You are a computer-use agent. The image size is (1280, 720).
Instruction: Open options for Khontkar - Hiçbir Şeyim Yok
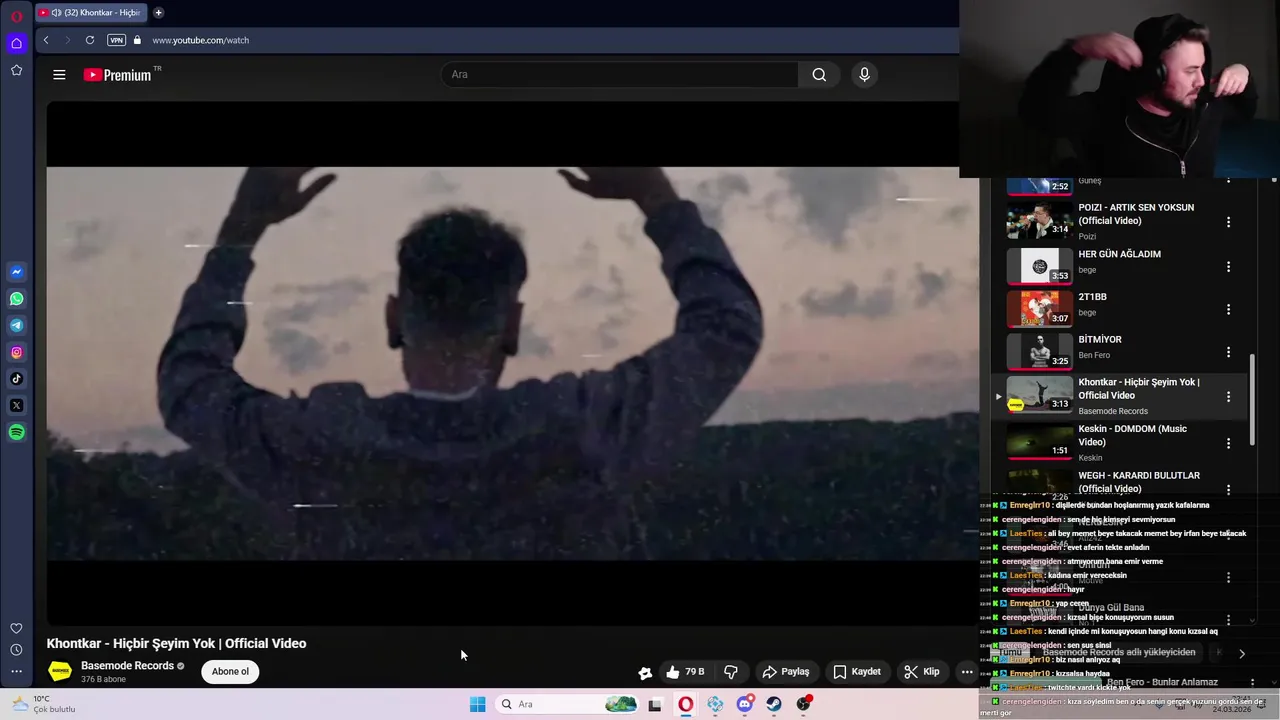click(1229, 397)
